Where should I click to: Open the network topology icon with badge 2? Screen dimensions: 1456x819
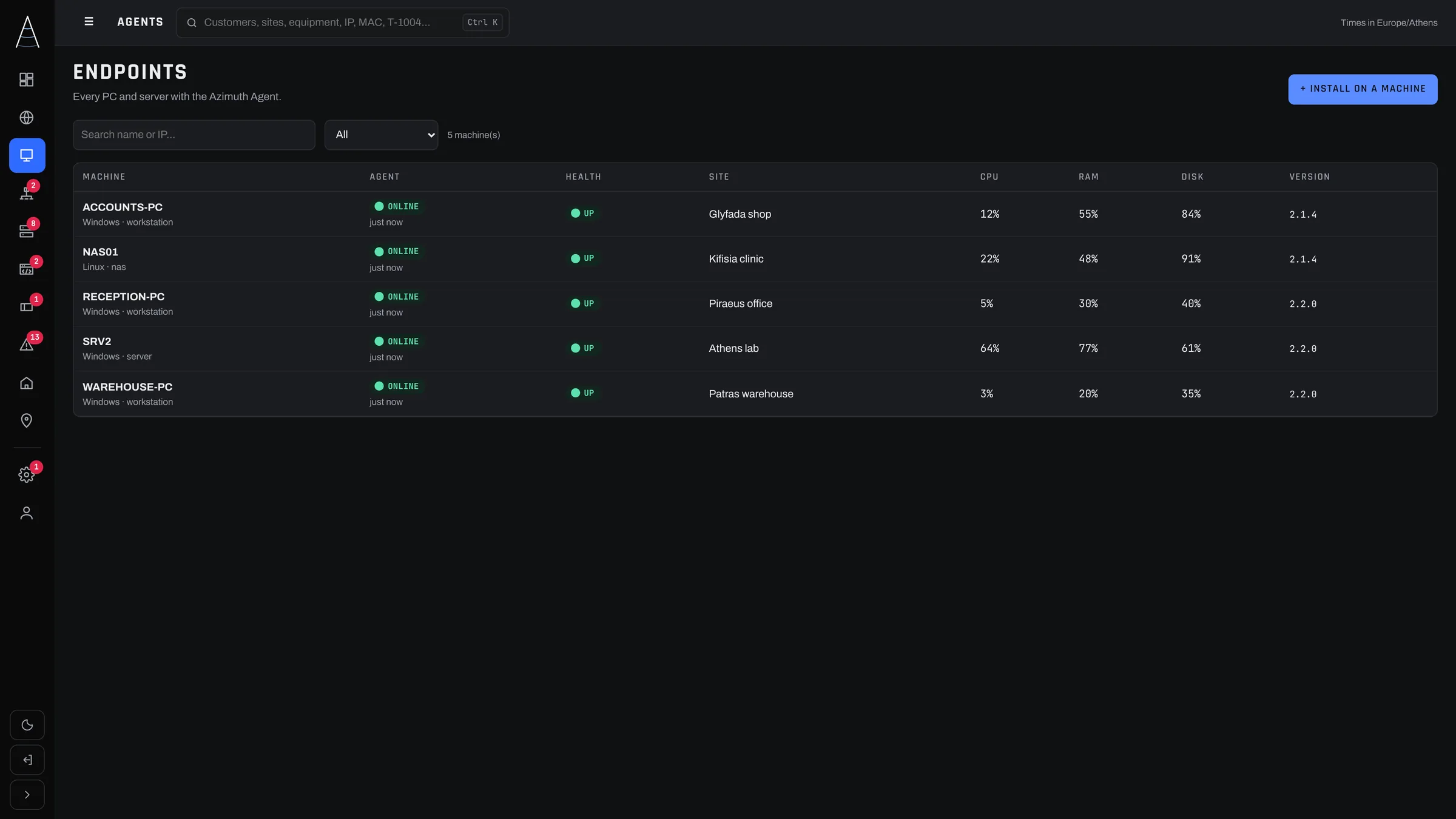pyautogui.click(x=27, y=193)
